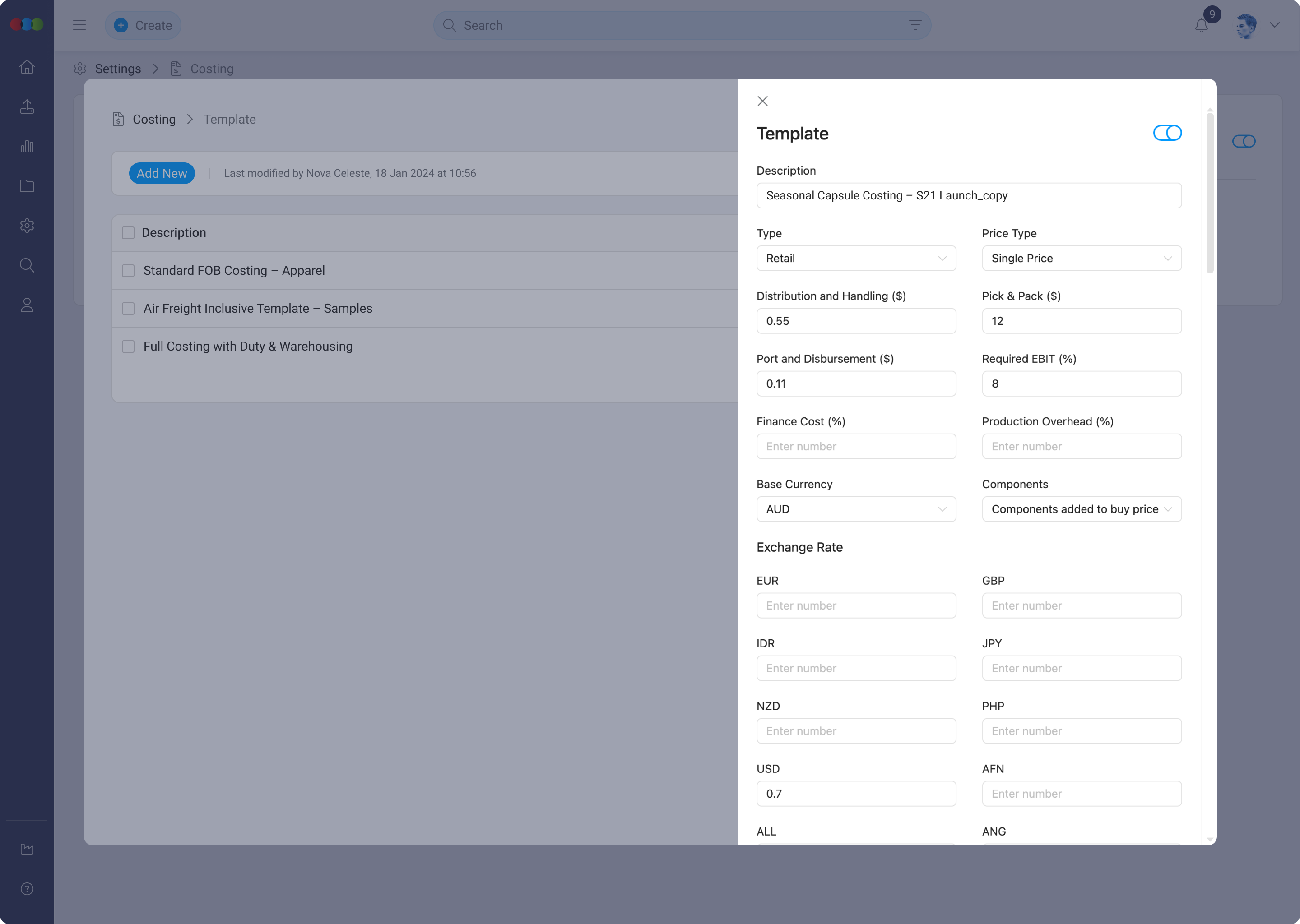Expand the Create button in the top bar

click(x=143, y=25)
